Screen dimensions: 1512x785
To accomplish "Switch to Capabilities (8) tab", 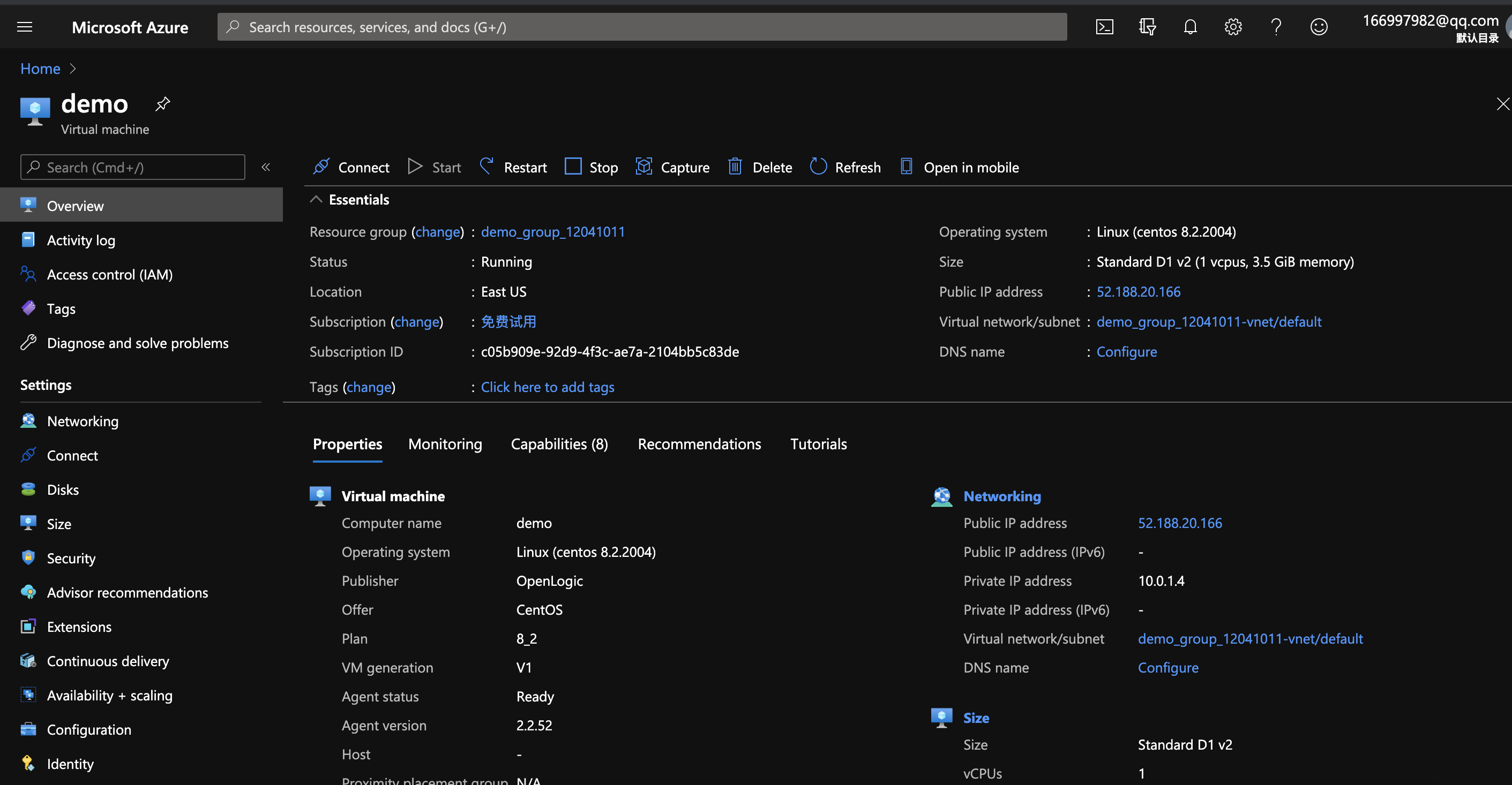I will [559, 444].
